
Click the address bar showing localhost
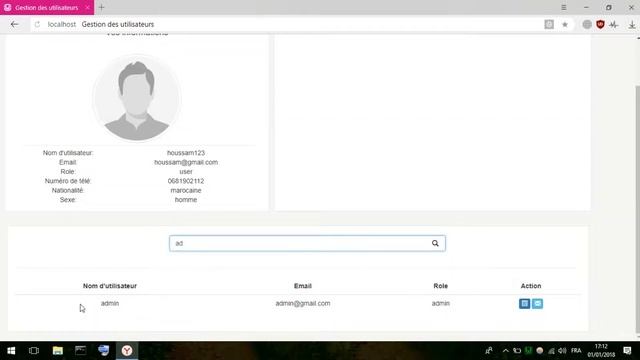pyautogui.click(x=286, y=24)
